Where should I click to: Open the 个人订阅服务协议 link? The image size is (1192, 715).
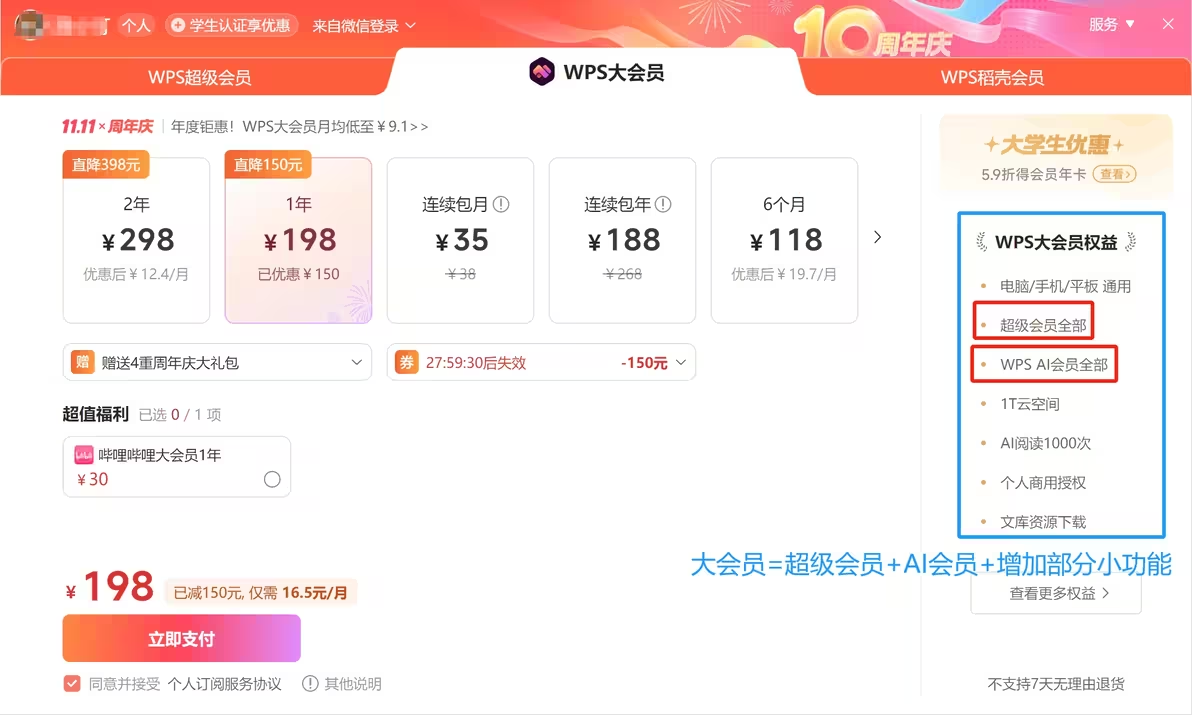(224, 684)
